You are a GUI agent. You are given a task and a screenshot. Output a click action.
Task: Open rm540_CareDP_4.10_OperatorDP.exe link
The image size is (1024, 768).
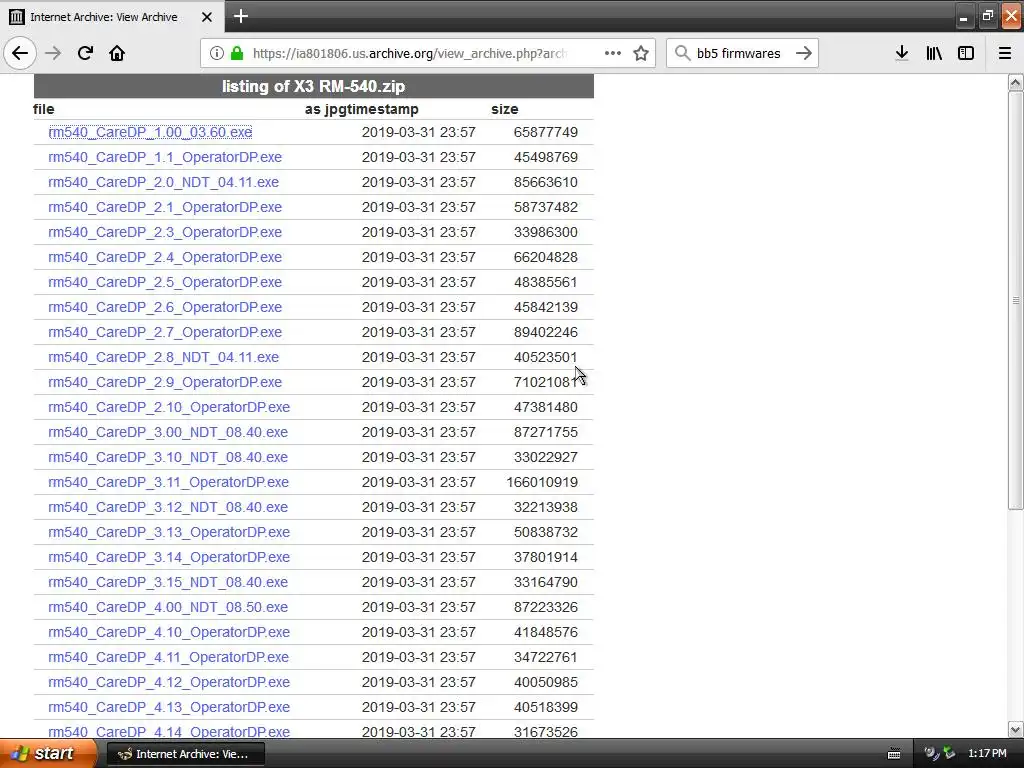[169, 632]
